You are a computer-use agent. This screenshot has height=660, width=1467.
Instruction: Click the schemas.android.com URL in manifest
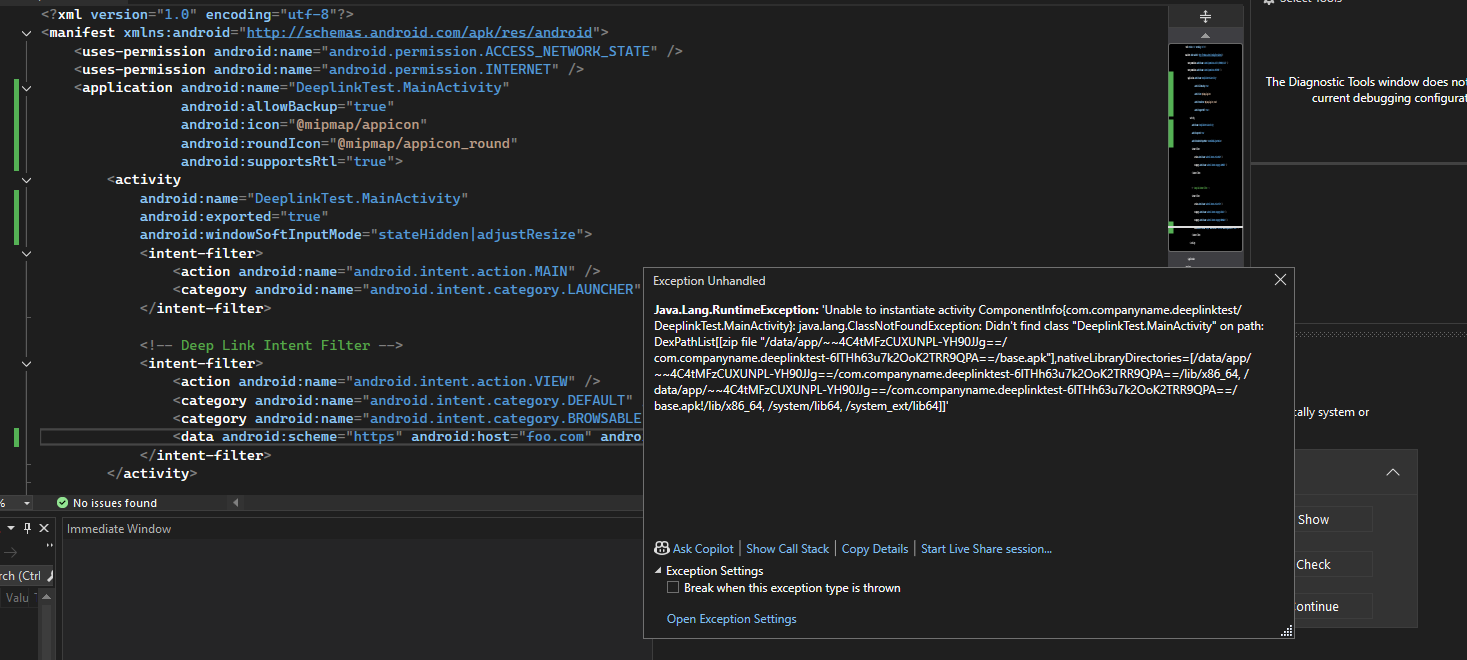[421, 33]
